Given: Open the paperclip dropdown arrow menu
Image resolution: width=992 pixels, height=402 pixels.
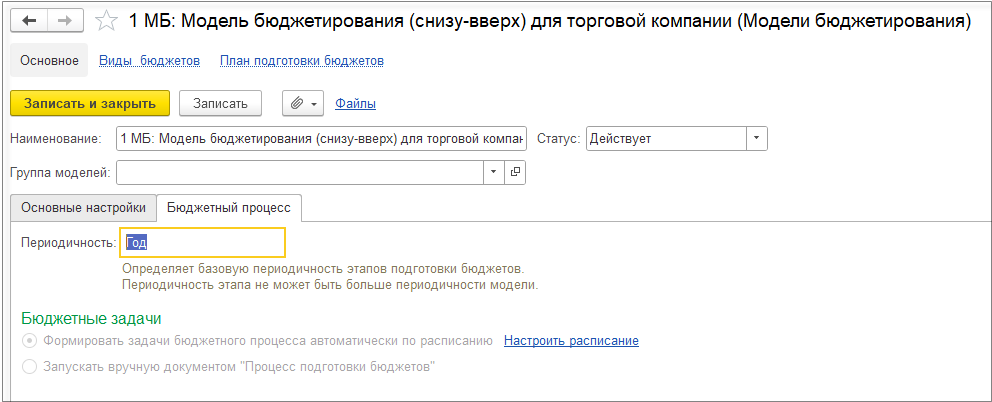Looking at the screenshot, I should pos(315,103).
